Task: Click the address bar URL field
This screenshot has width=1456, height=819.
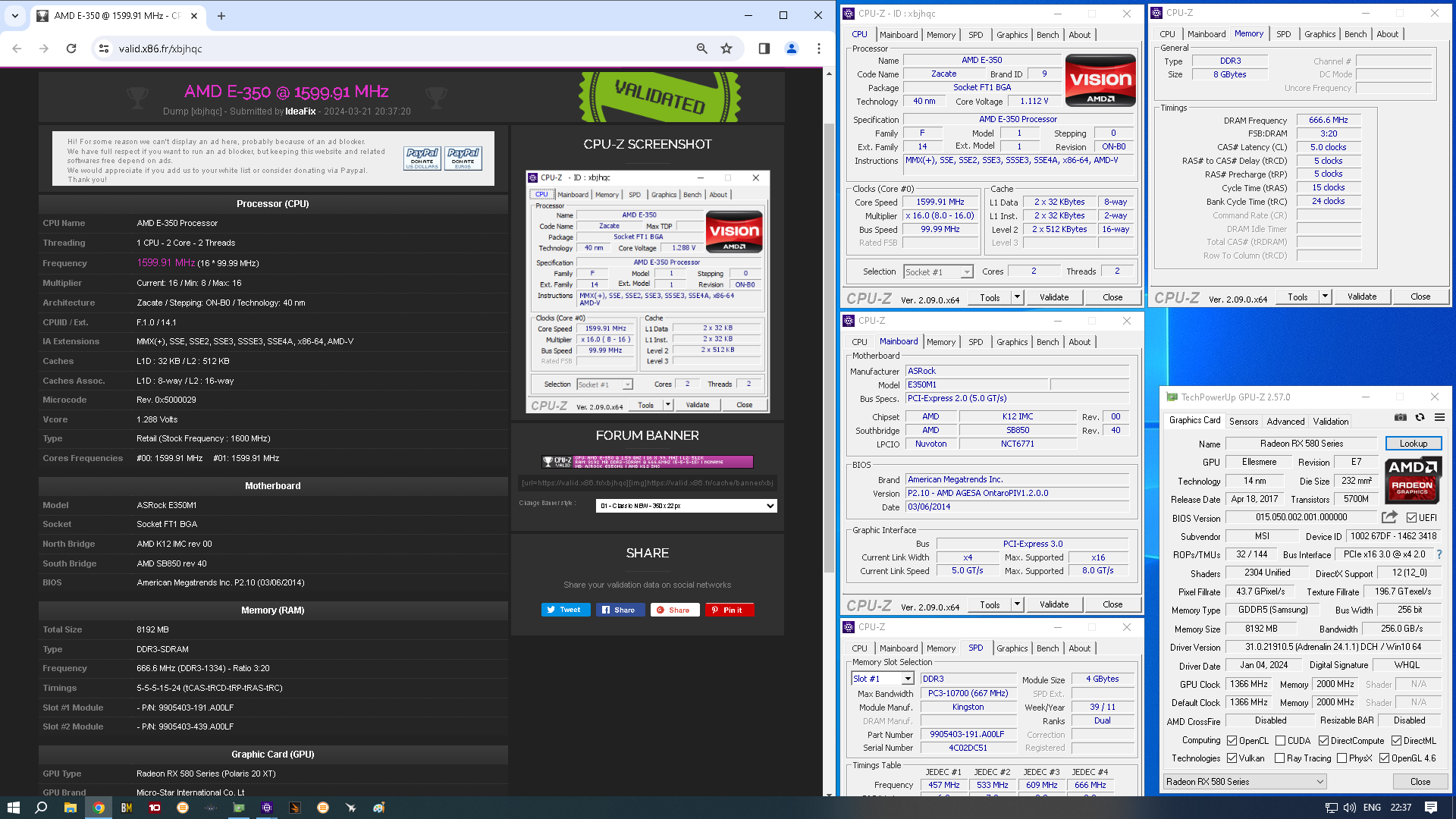Action: click(x=402, y=49)
